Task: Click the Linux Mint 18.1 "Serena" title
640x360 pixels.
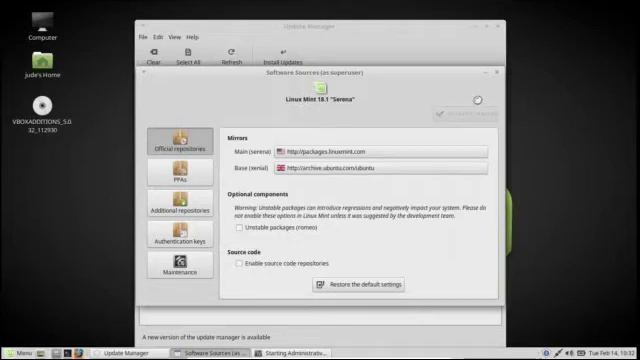Action: coord(320,99)
